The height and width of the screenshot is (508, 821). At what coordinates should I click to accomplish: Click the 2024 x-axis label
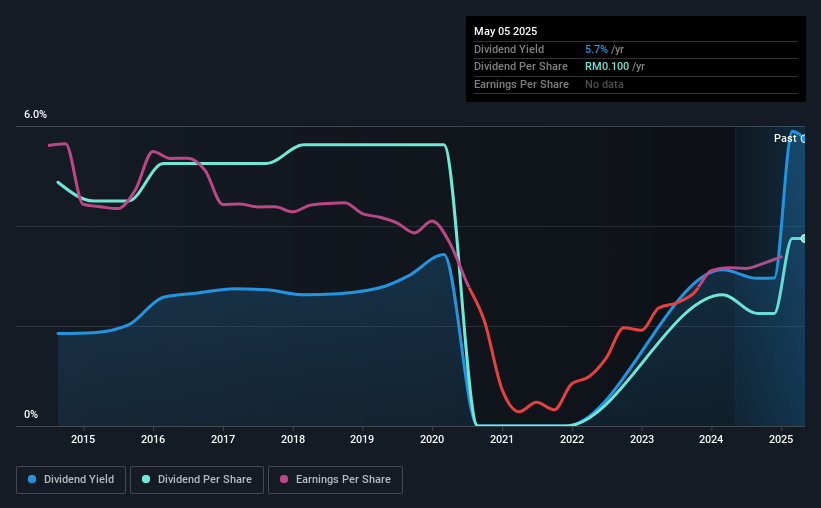click(x=711, y=439)
